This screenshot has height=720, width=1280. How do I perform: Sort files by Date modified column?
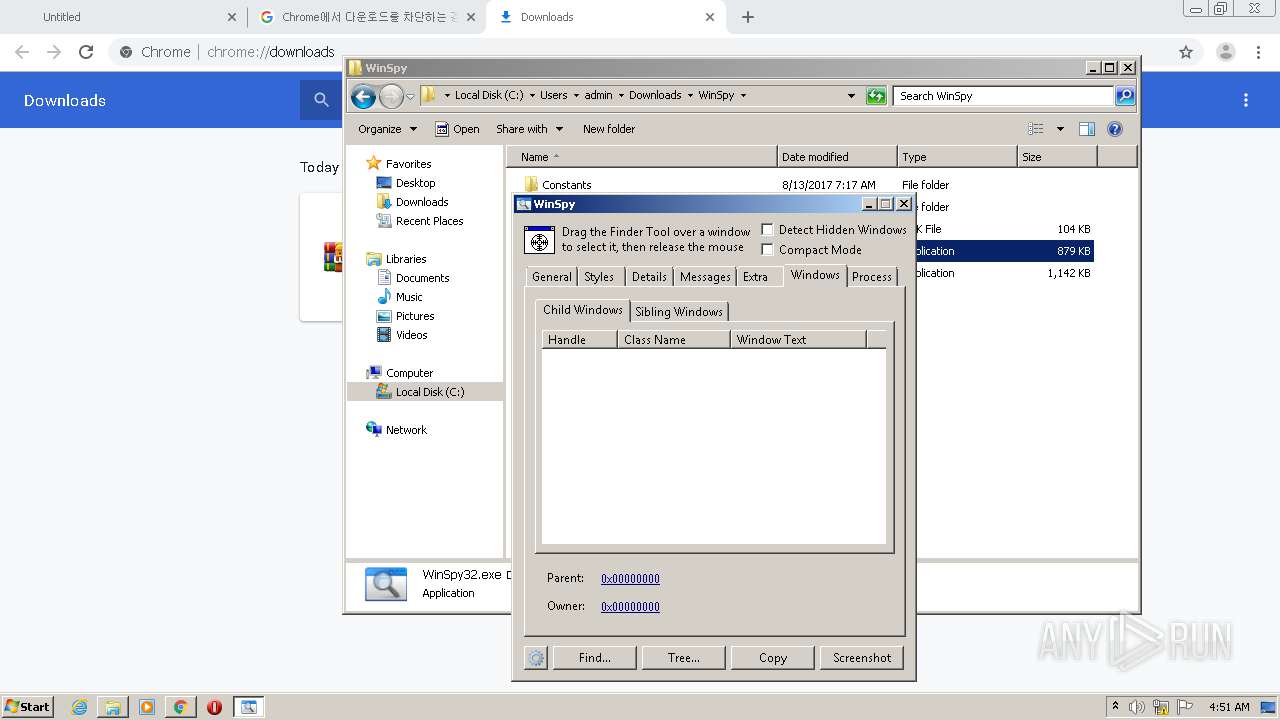837,157
